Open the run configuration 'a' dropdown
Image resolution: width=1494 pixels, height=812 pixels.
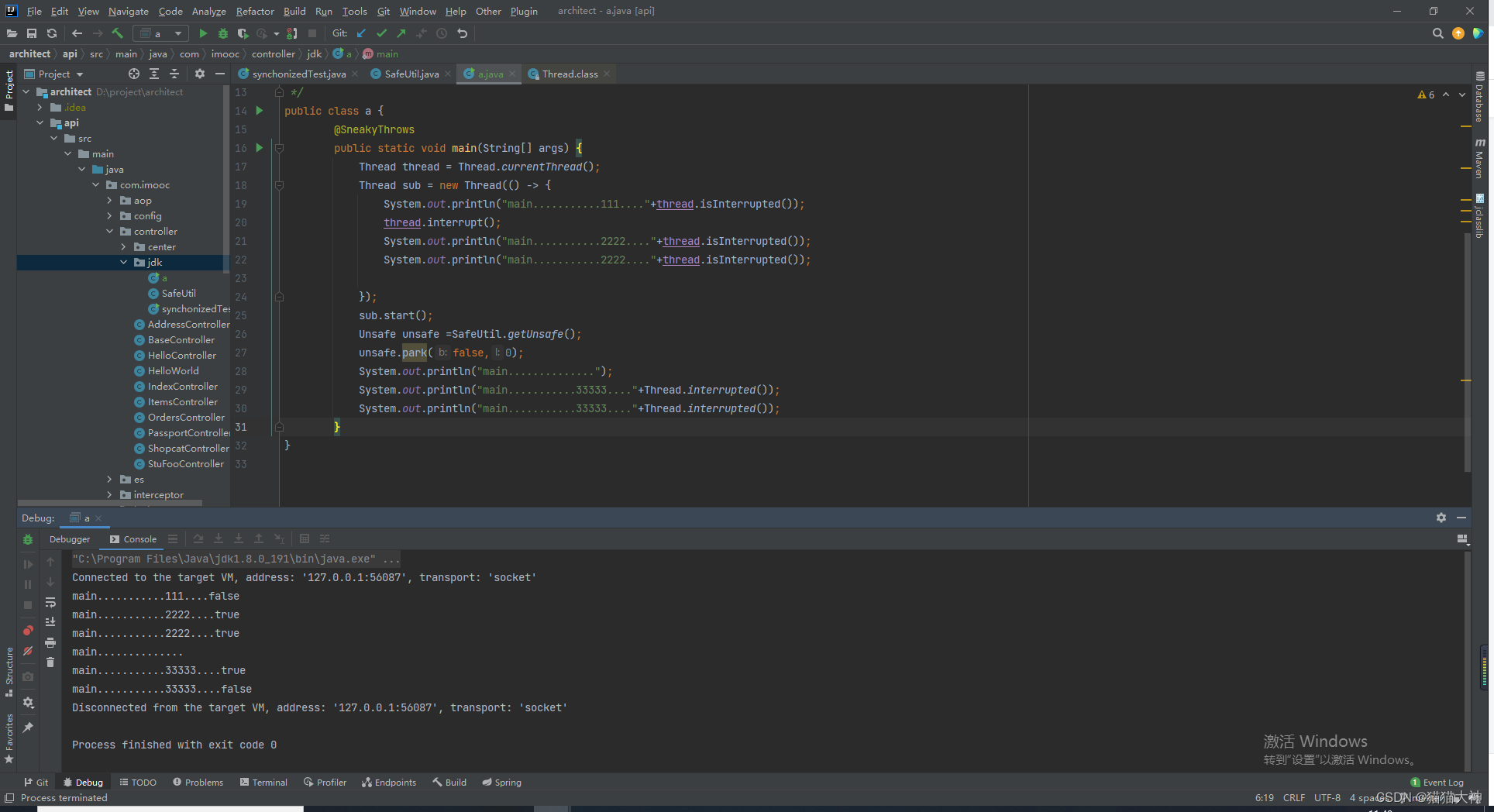[x=161, y=33]
